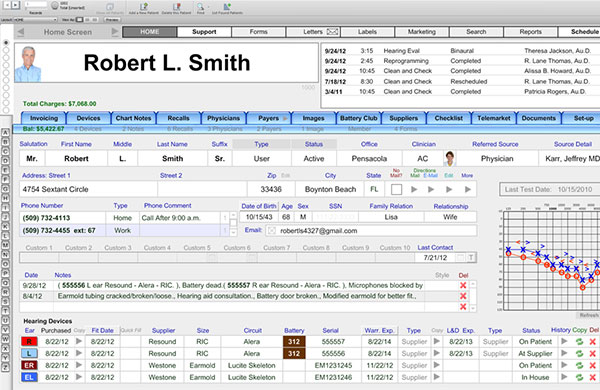Go to next record with forward arrow
The image size is (600, 390).
(15, 5)
